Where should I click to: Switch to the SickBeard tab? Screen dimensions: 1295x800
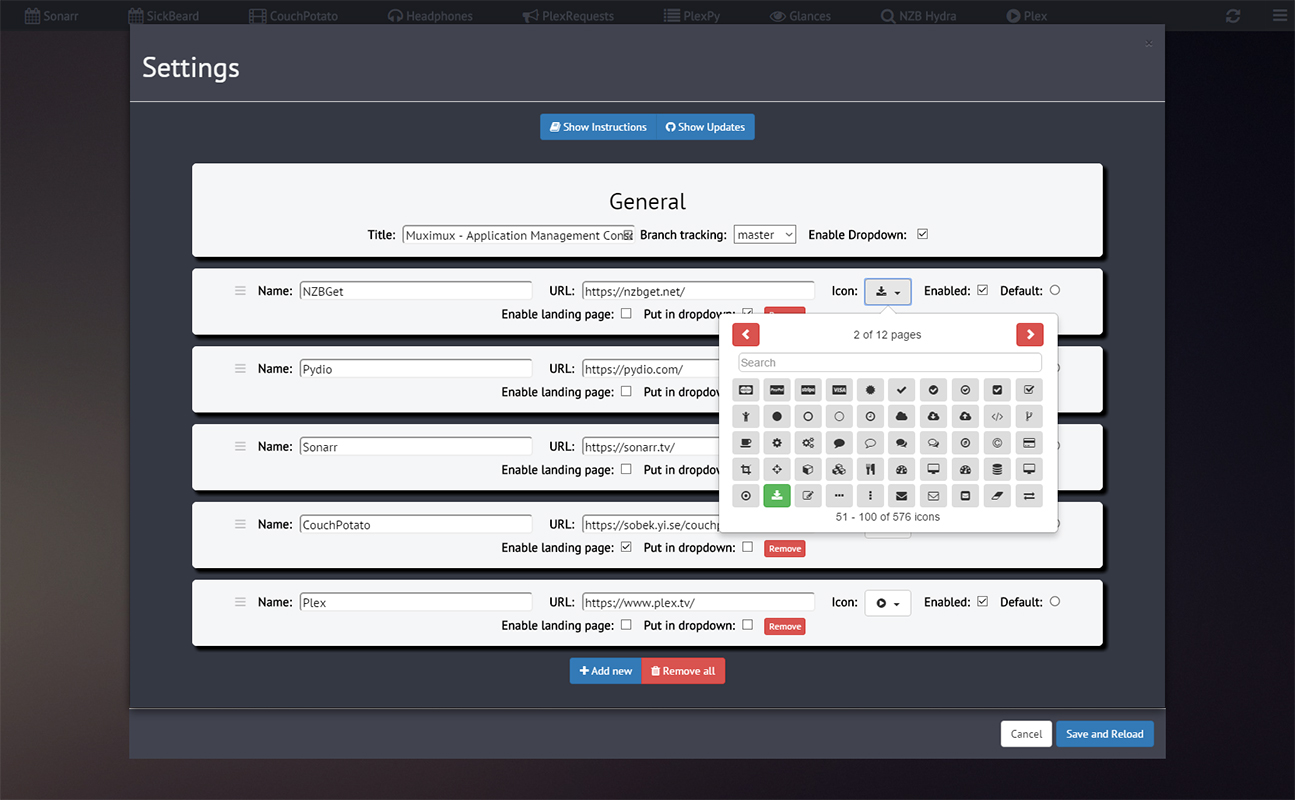tap(164, 16)
